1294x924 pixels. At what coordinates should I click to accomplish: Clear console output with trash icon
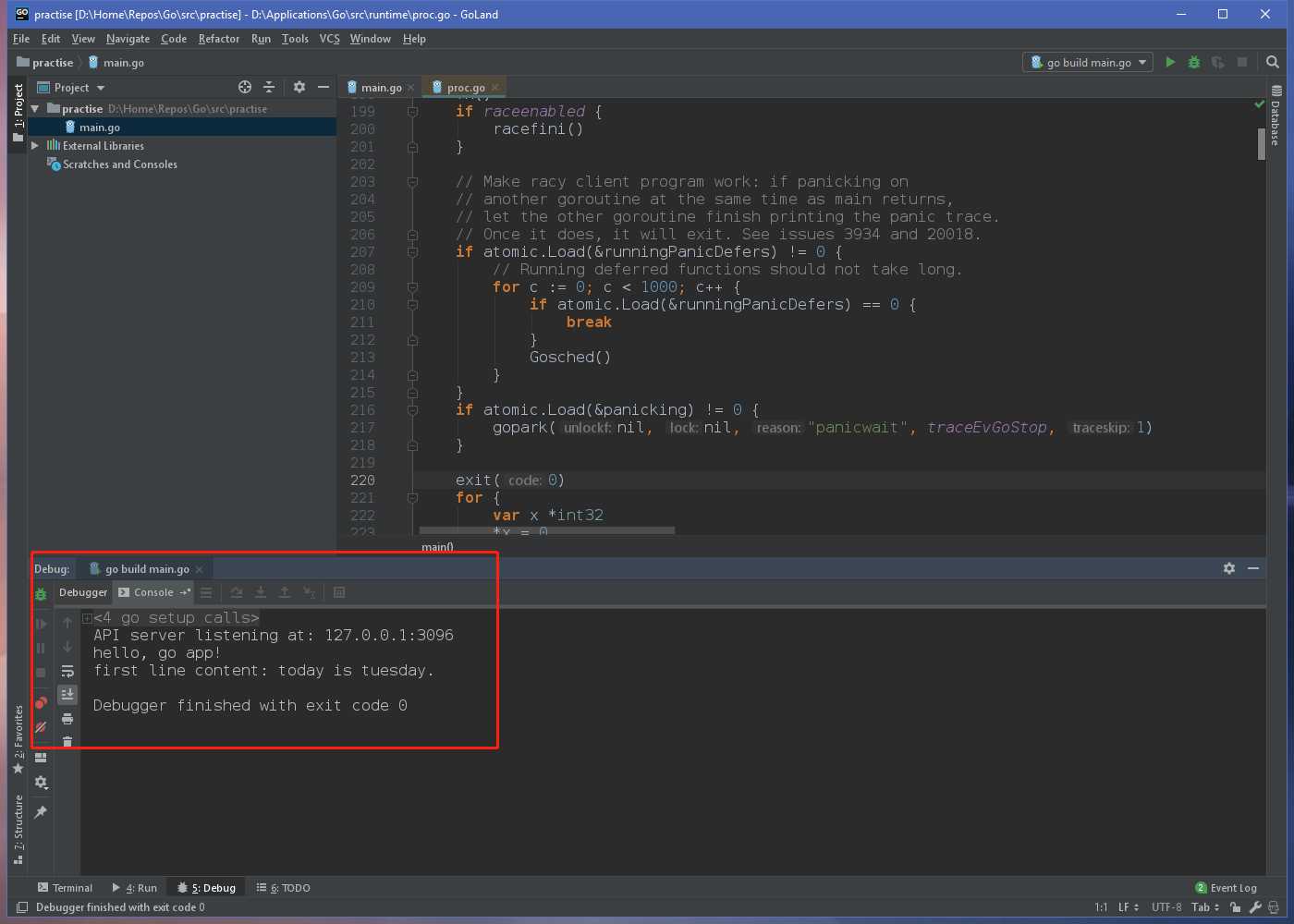(x=67, y=741)
